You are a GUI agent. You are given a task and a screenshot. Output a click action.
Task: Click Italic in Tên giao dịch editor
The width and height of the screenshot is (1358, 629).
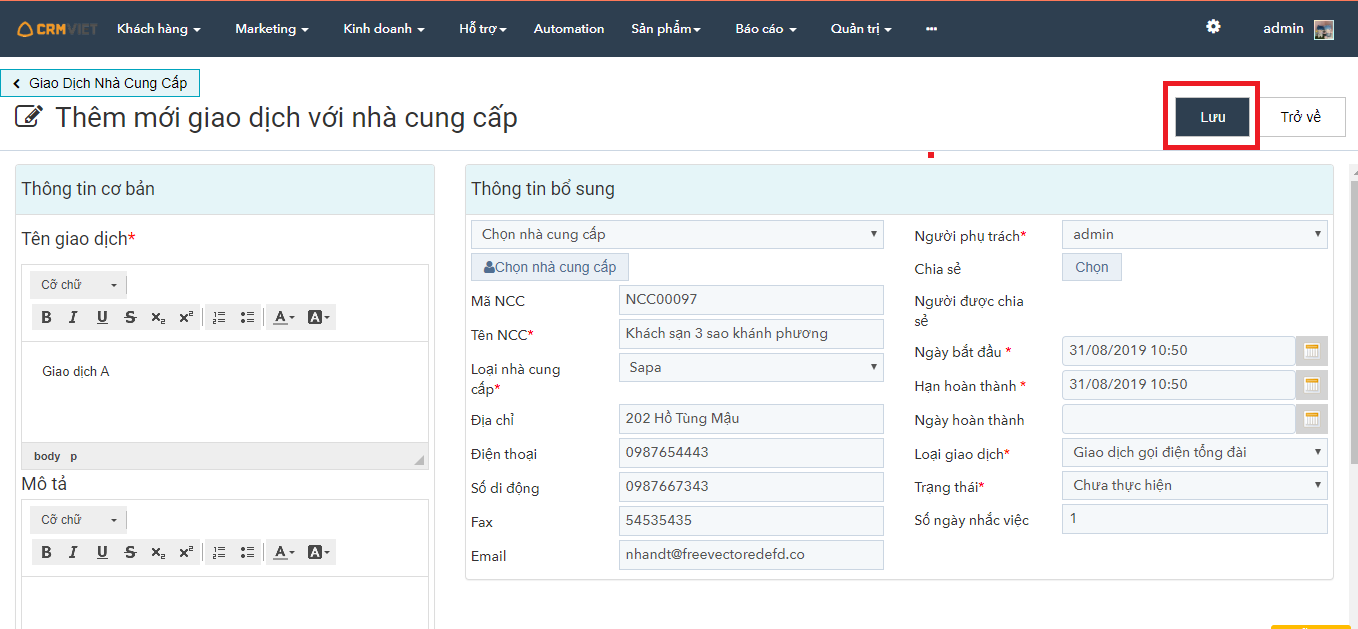(73, 317)
